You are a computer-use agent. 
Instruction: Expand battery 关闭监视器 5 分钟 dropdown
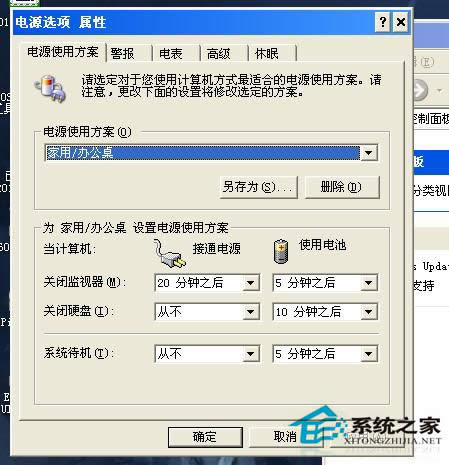coord(369,283)
